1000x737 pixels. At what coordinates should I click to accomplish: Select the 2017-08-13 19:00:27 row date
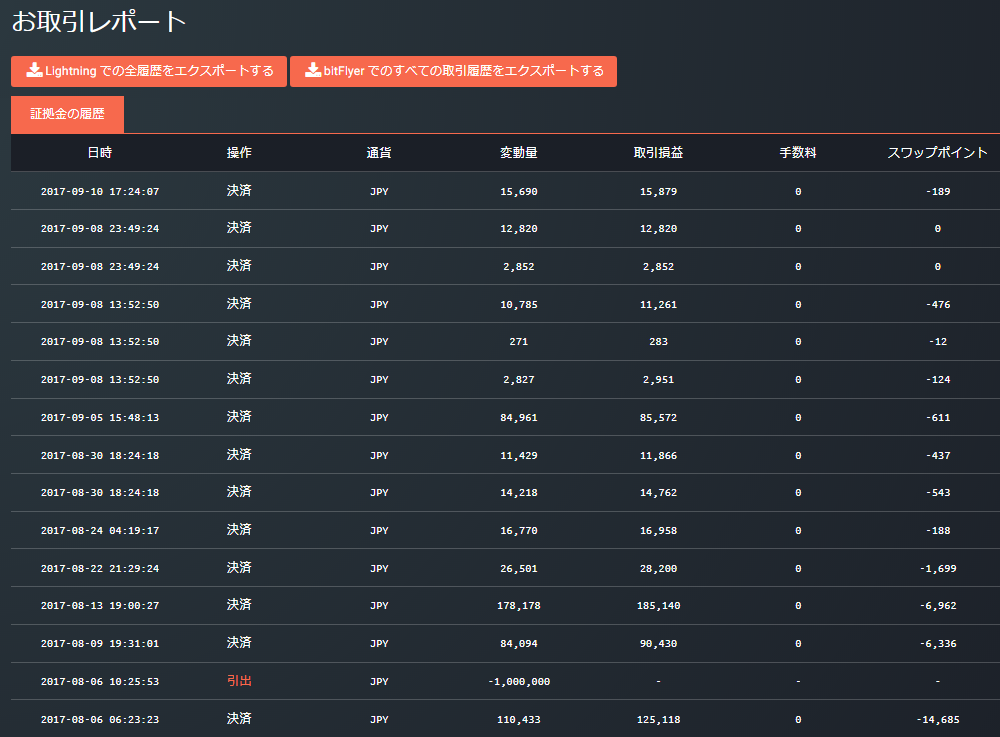pyautogui.click(x=99, y=606)
